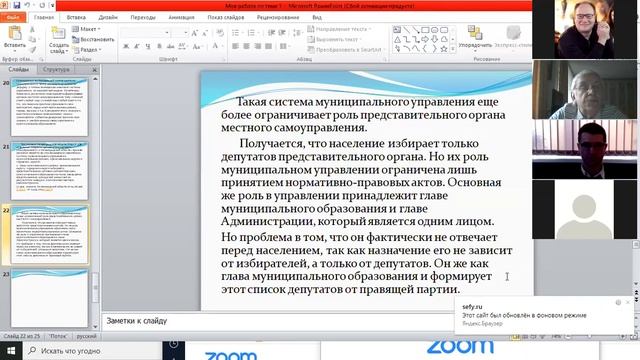Open the Рецензирование ribbon tab
Image resolution: width=640 pixels, height=360 pixels.
[x=278, y=17]
